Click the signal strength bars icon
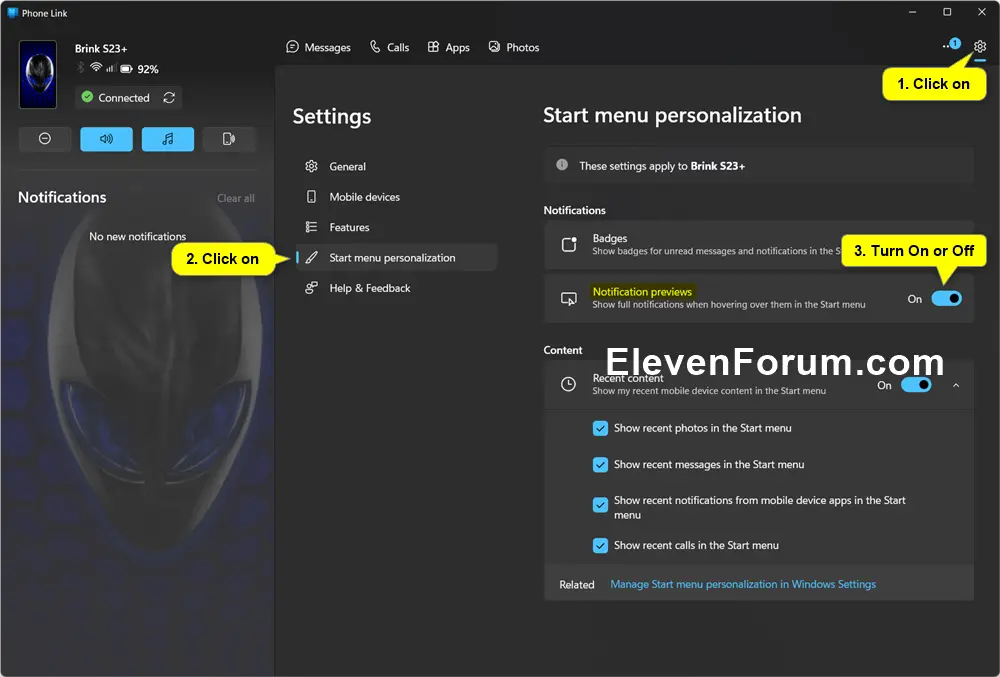This screenshot has width=1000, height=677. pos(110,68)
